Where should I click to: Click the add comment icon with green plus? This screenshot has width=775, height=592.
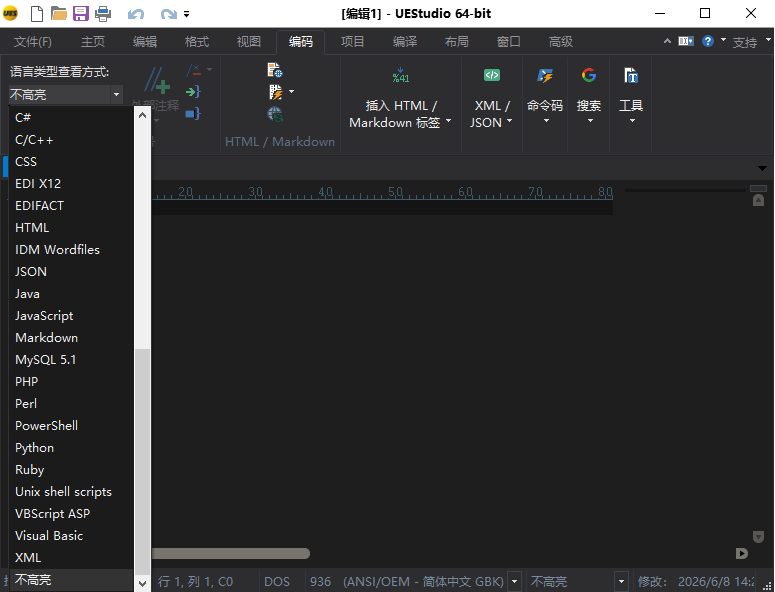tap(157, 81)
